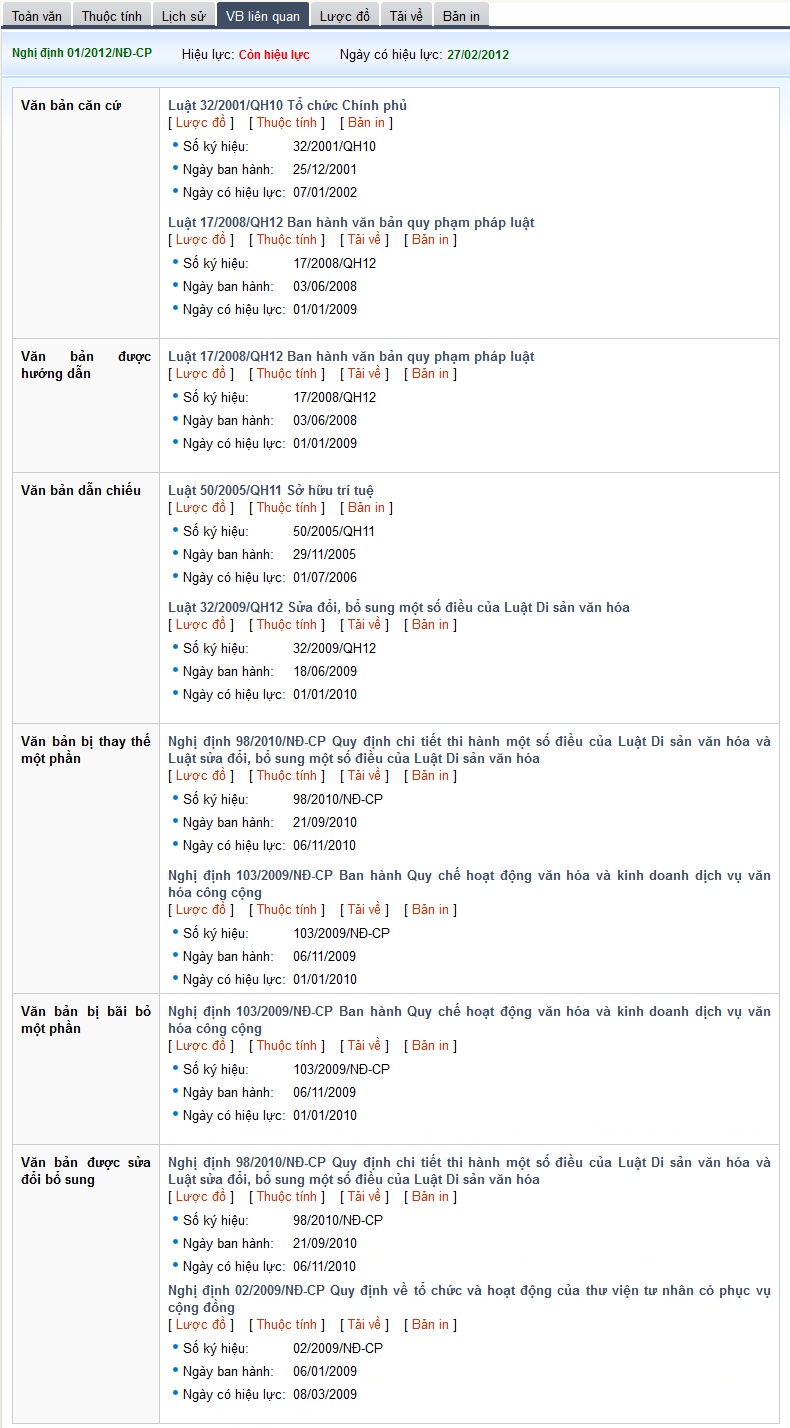Click Bản in under Nghị định 02/2009/NĐ-CP
The height and width of the screenshot is (1428, 790).
430,1324
